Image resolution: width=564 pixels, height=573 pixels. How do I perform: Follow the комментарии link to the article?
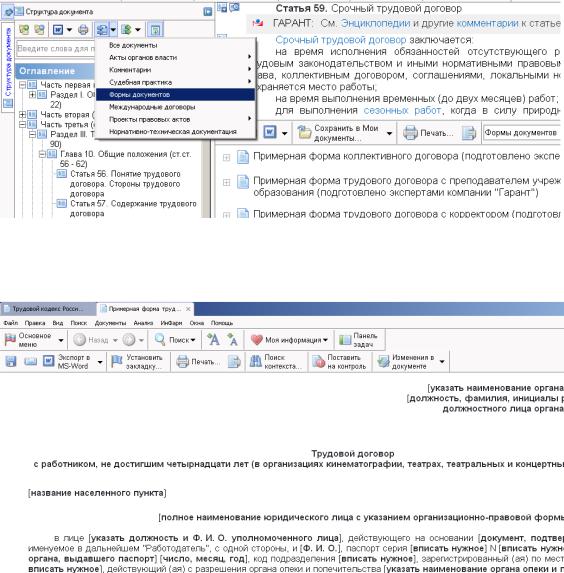point(487,23)
